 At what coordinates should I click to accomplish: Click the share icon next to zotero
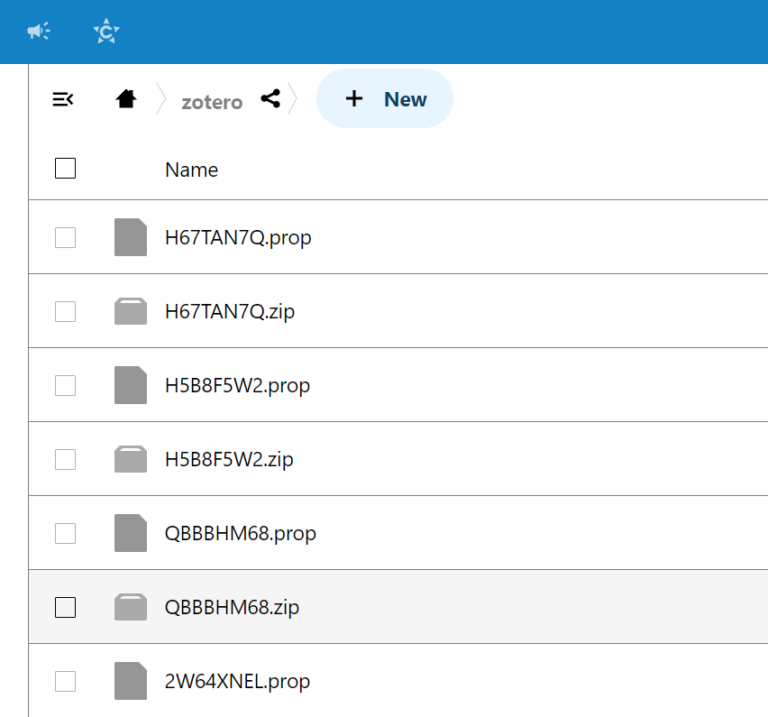coord(270,99)
